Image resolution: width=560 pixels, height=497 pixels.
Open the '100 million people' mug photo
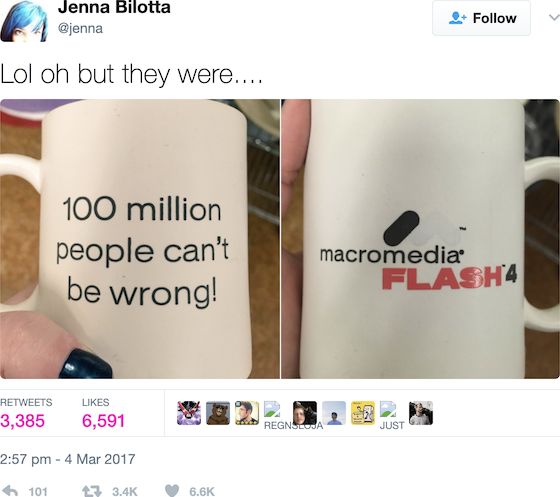pyautogui.click(x=140, y=239)
